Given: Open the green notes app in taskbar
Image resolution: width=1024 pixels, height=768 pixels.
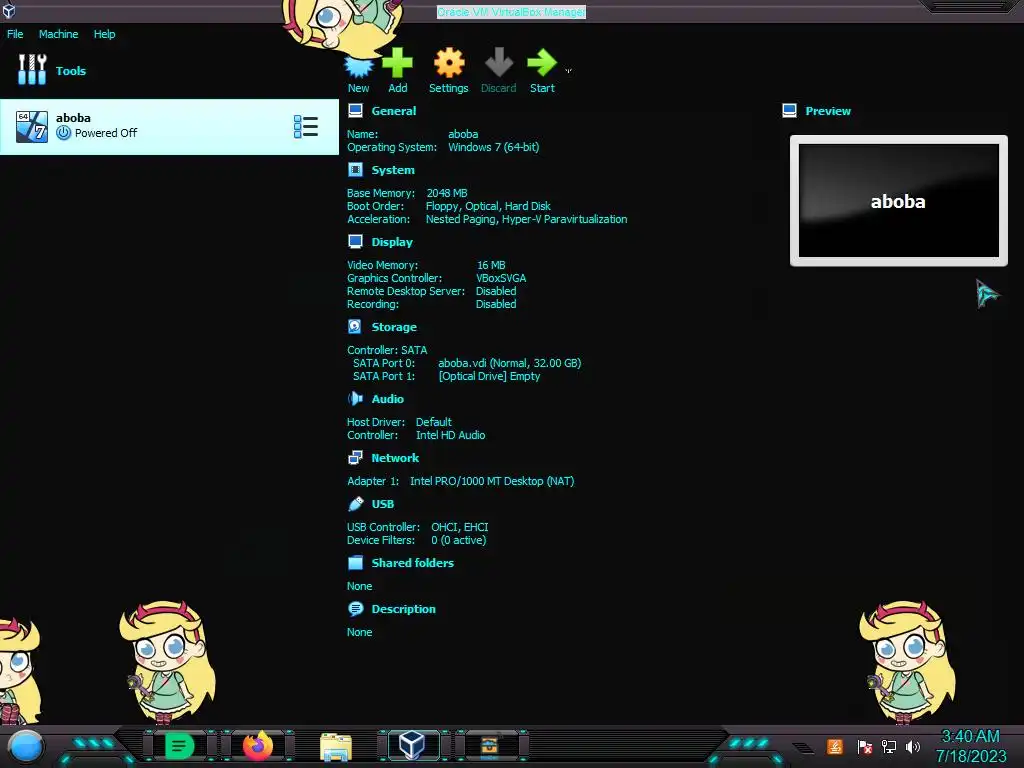Looking at the screenshot, I should tap(180, 746).
